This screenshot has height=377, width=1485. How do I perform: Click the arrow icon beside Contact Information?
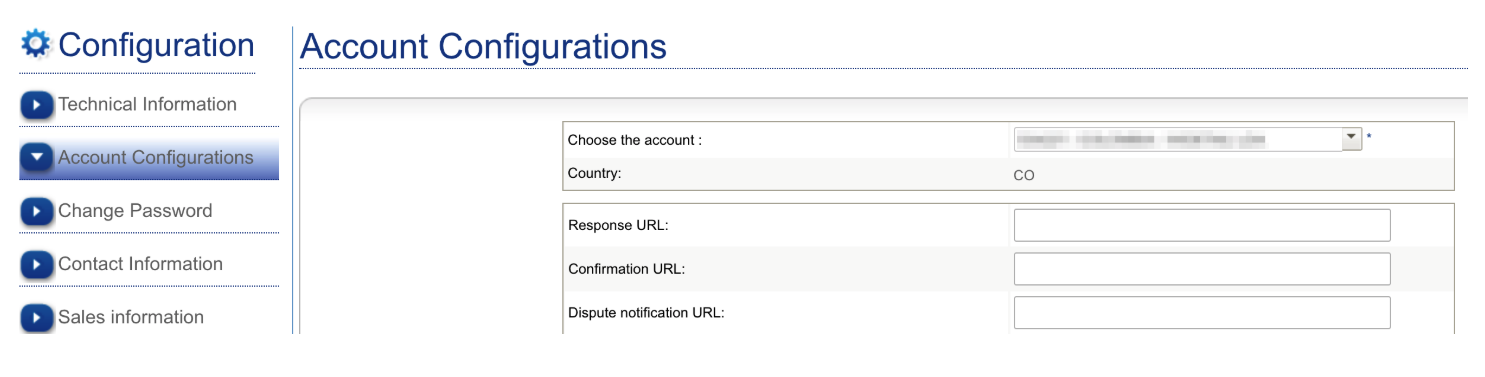click(x=36, y=264)
